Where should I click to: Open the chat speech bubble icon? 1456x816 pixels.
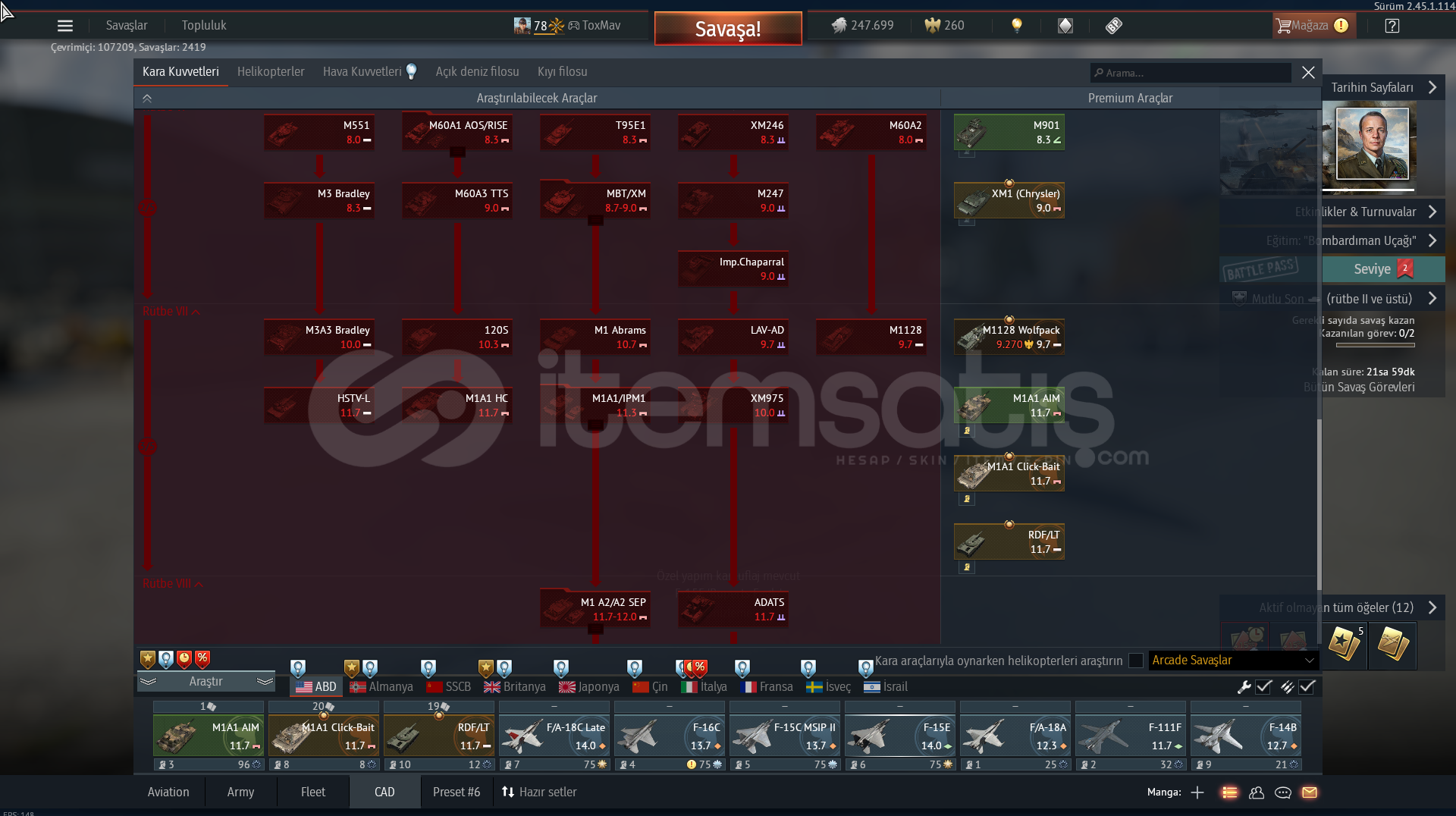pyautogui.click(x=1283, y=792)
